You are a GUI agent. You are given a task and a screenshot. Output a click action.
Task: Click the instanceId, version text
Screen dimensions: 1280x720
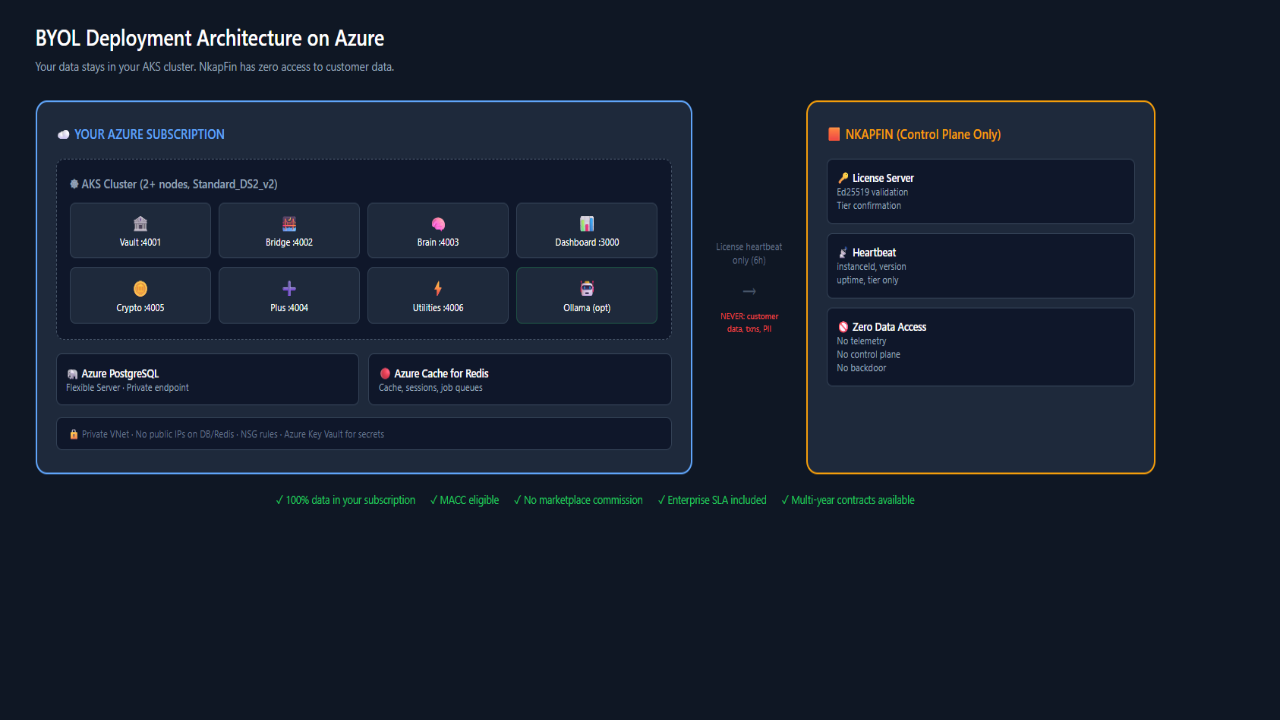tap(872, 267)
